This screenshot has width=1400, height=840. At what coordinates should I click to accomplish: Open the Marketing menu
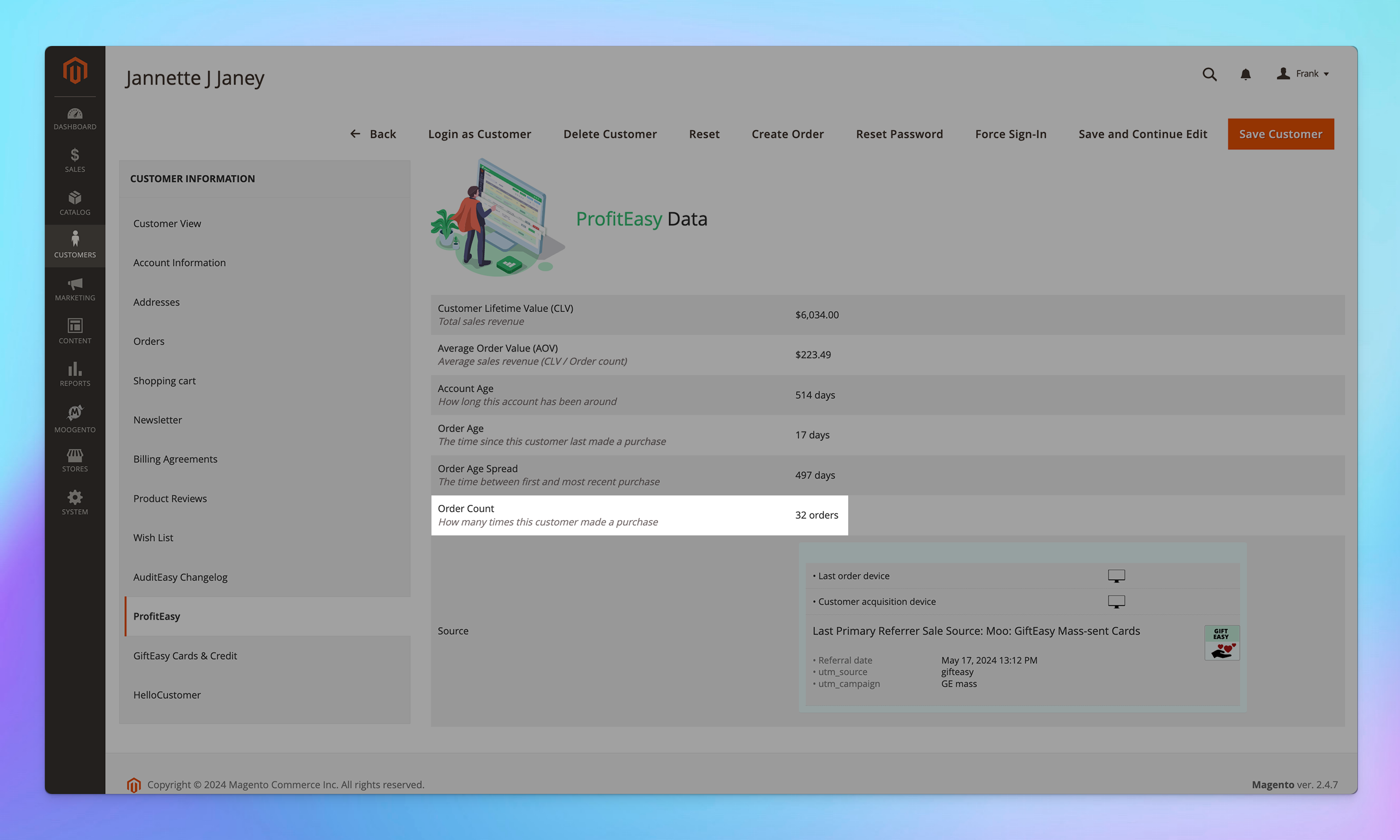[x=75, y=289]
